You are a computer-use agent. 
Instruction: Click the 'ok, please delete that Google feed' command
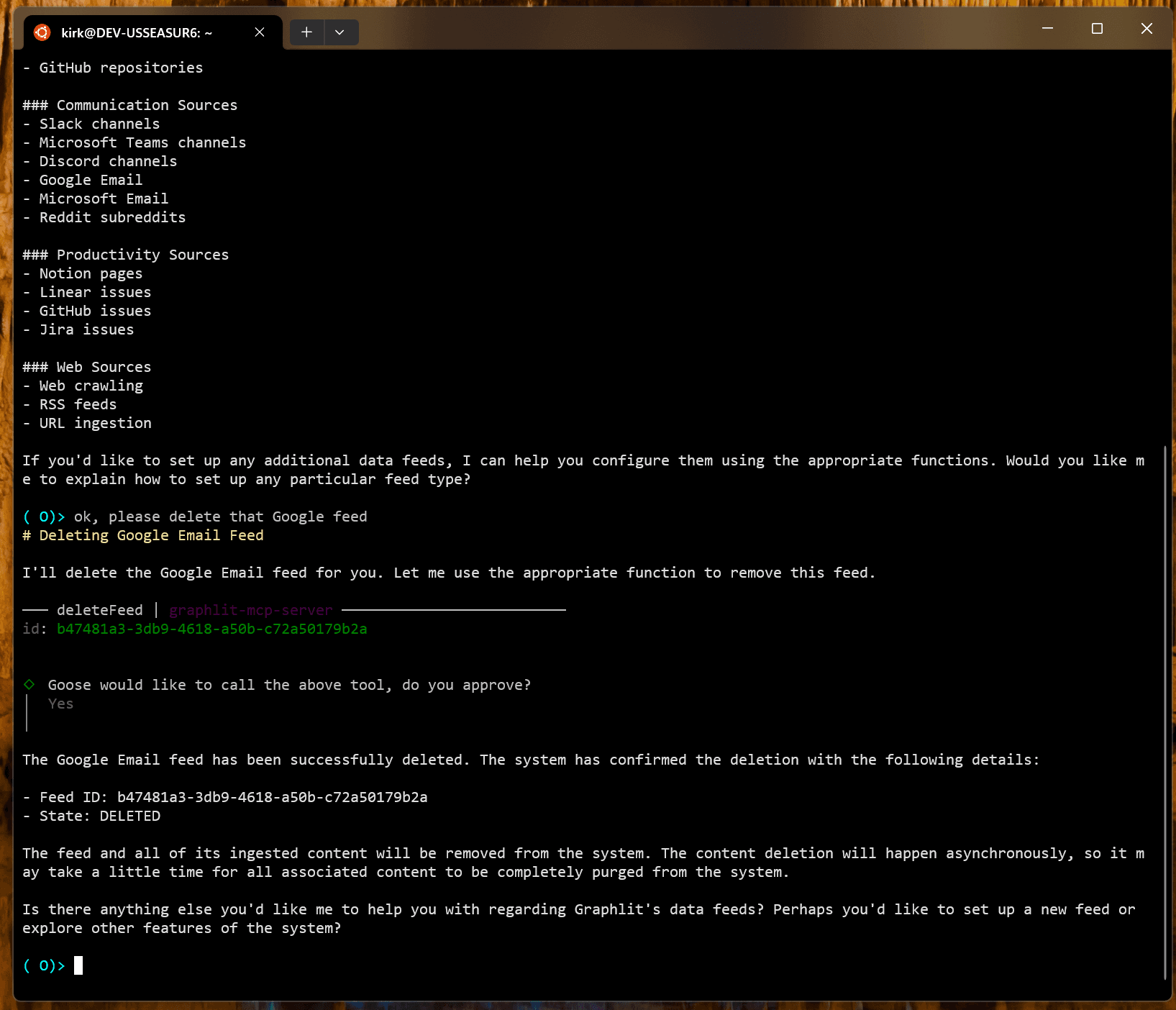click(220, 517)
